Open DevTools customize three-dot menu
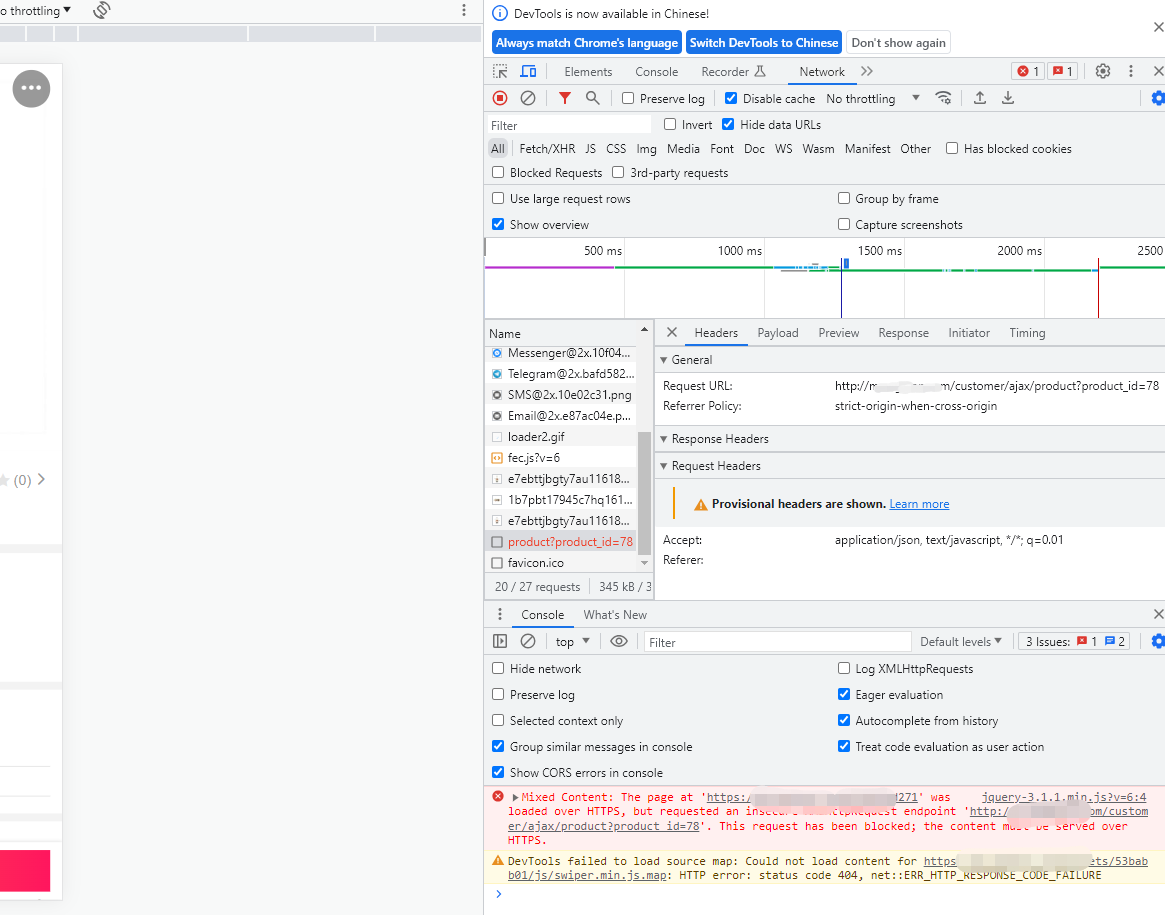1165x915 pixels. pos(1131,71)
